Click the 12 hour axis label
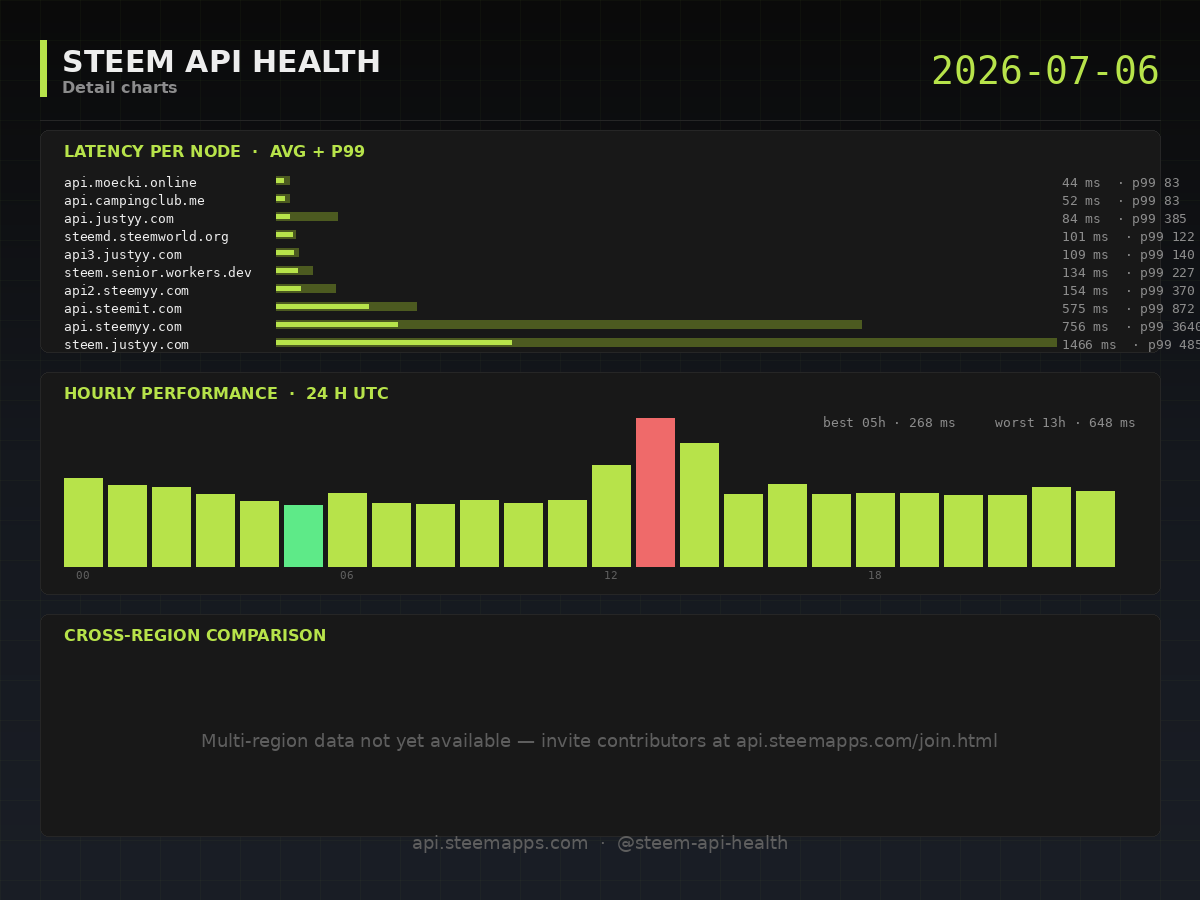1200x900 pixels. 611,576
